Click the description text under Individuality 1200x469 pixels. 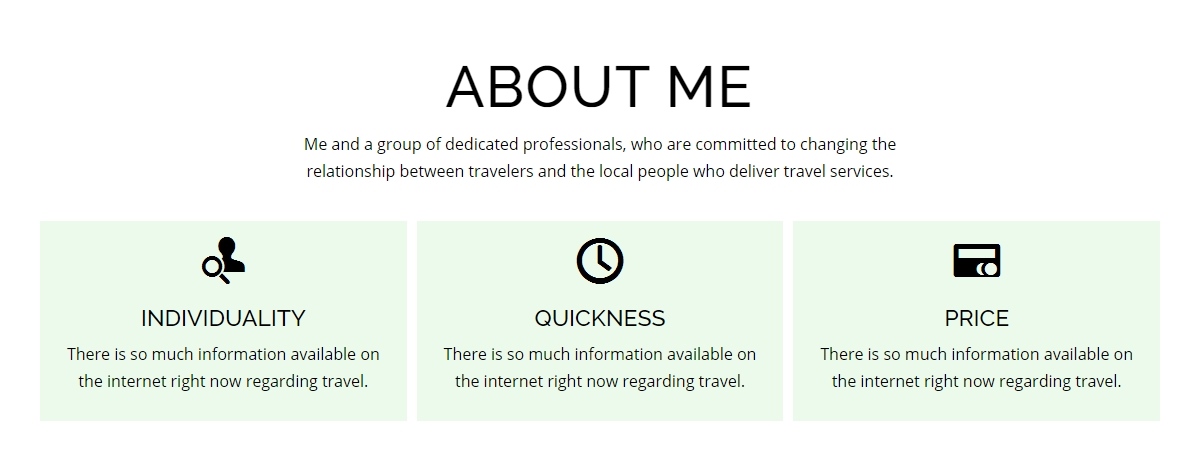point(223,367)
